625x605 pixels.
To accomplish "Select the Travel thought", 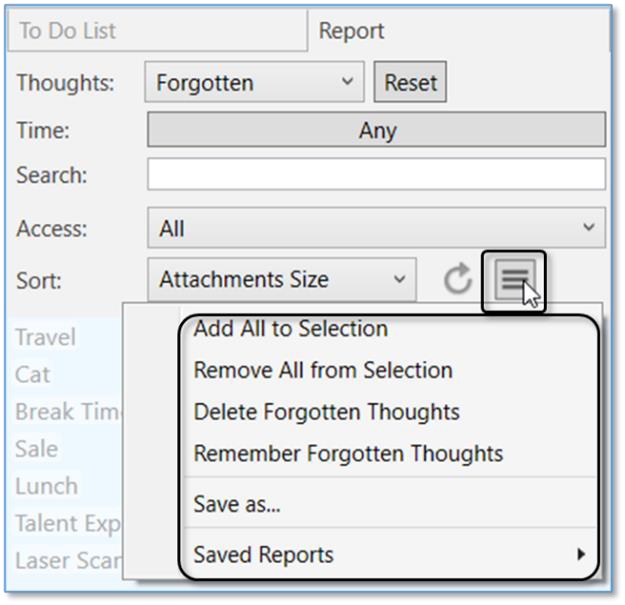I will point(46,337).
